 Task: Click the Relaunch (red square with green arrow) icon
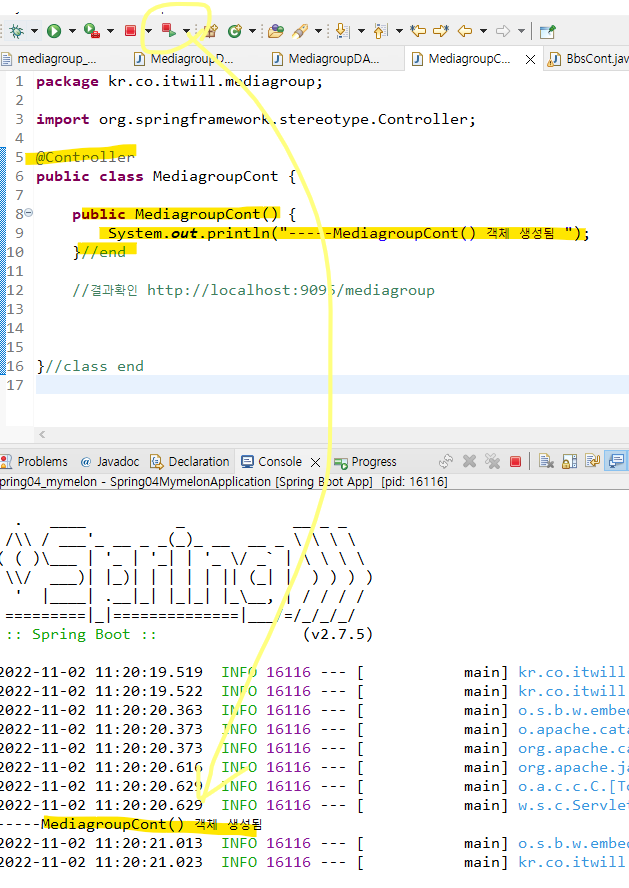point(169,30)
